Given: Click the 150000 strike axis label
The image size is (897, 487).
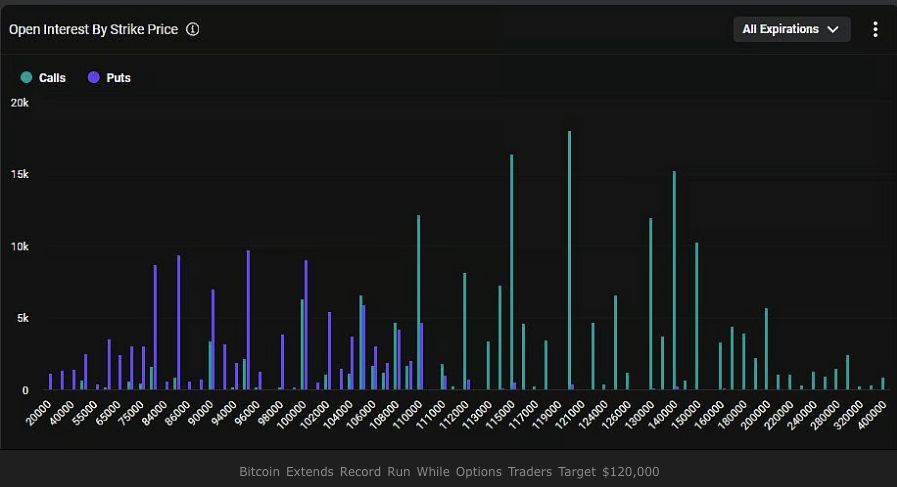Looking at the screenshot, I should click(685, 414).
